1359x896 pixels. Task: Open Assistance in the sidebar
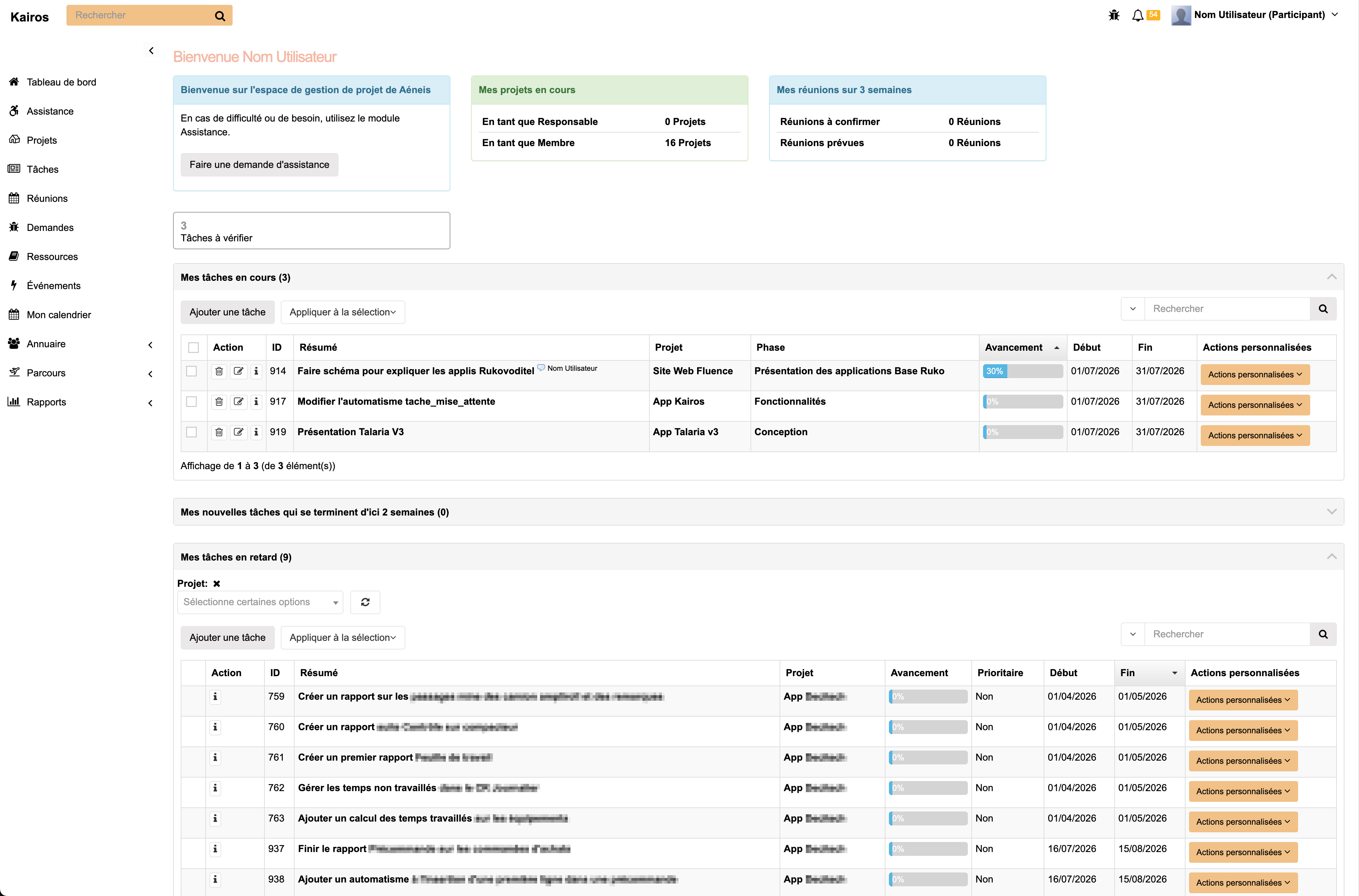tap(50, 111)
